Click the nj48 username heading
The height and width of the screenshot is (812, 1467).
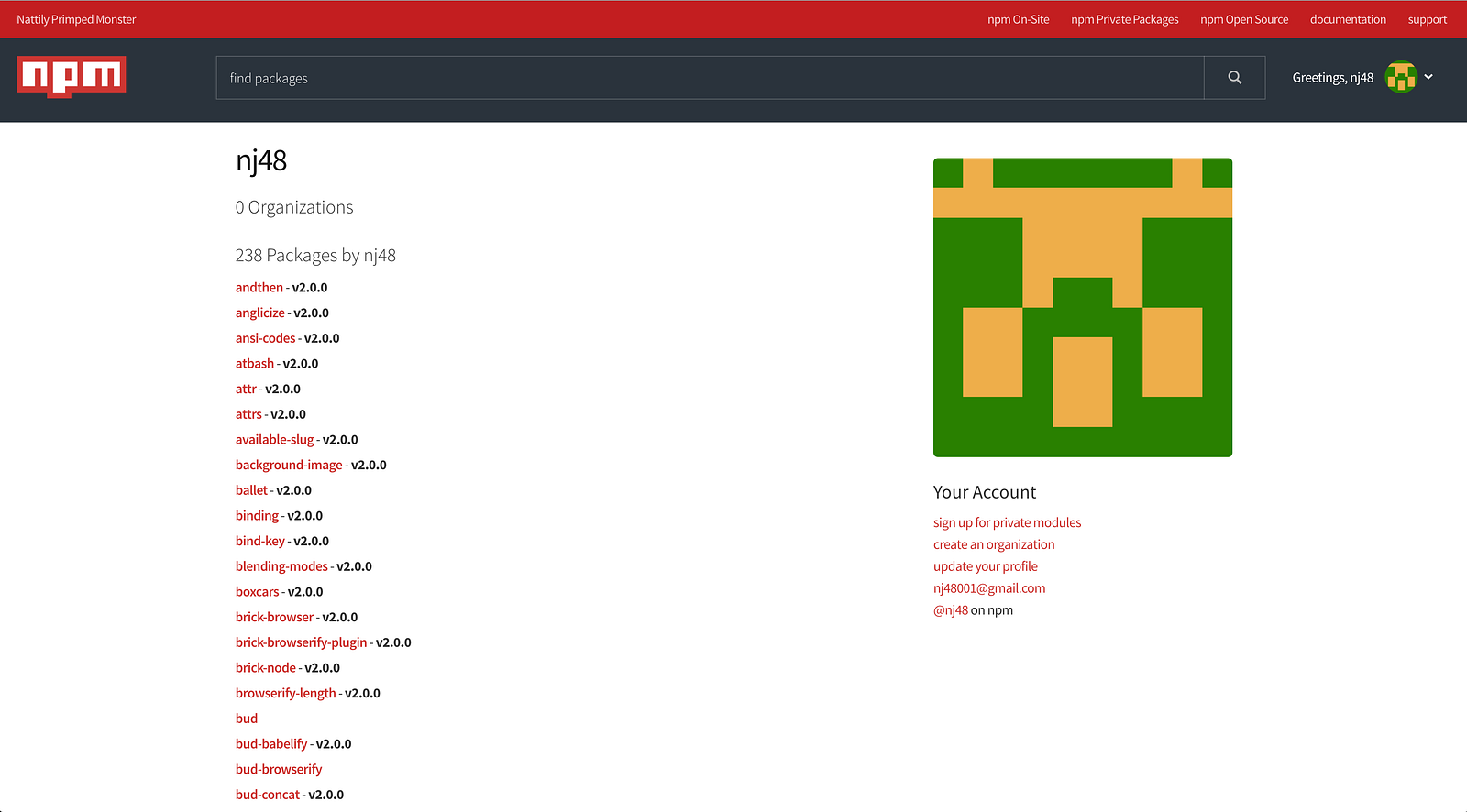tap(261, 160)
